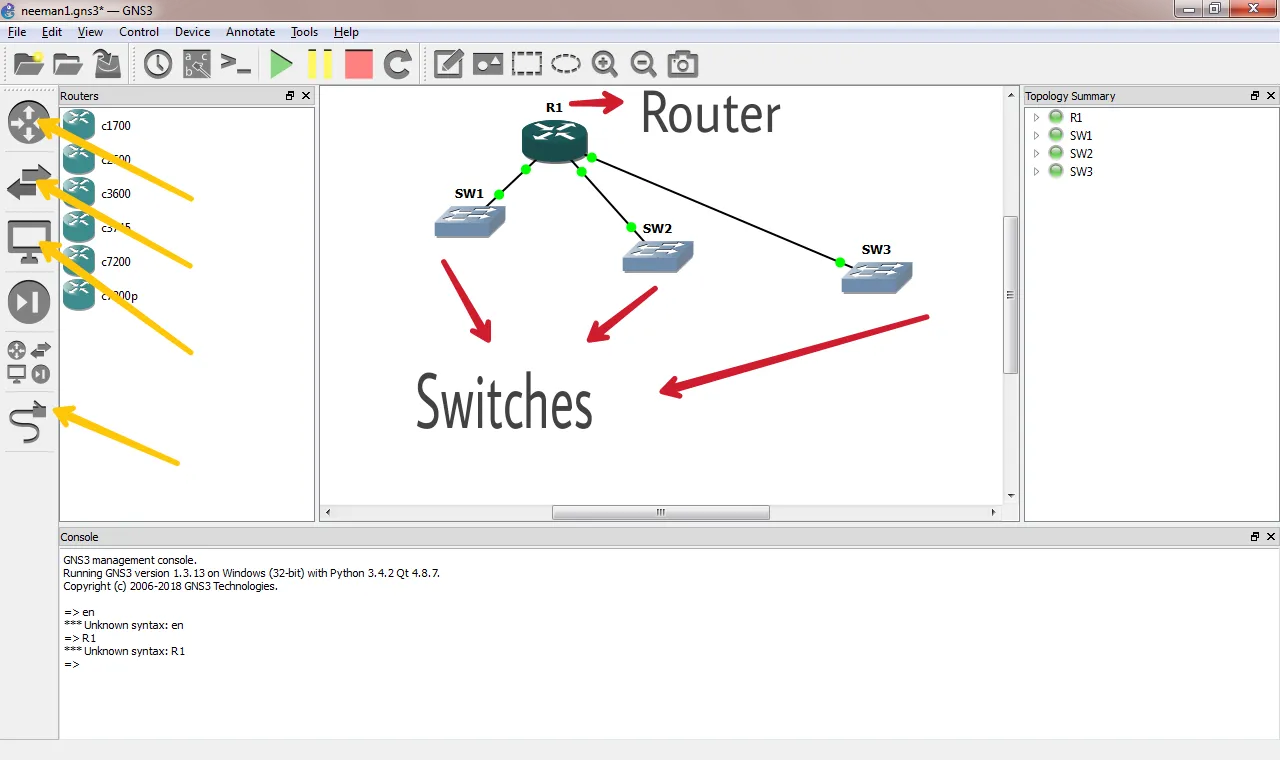This screenshot has width=1280, height=760.
Task: Open an existing project with the folder icon
Action: (x=68, y=65)
